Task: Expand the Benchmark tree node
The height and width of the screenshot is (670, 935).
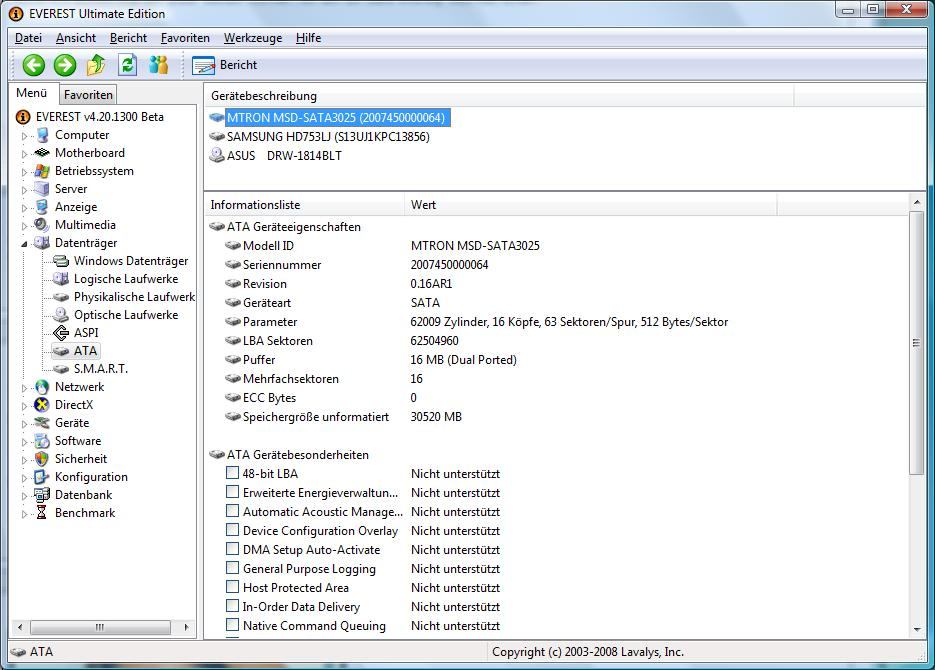Action: [x=24, y=513]
